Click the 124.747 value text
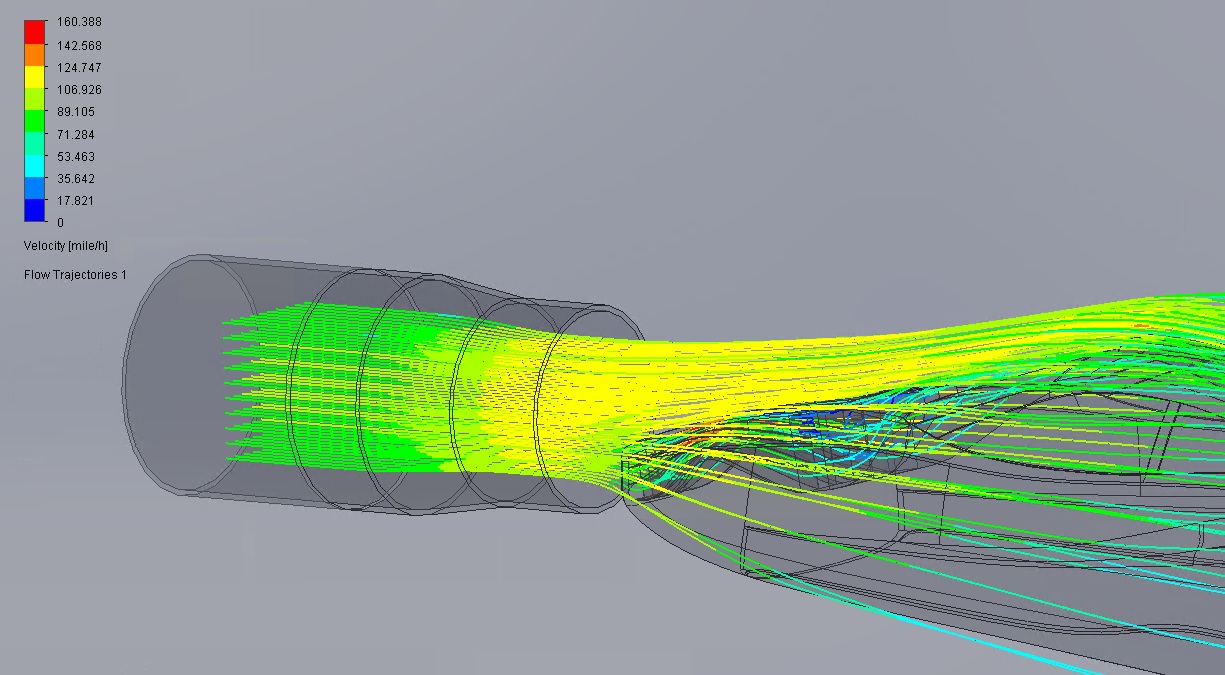The height and width of the screenshot is (675, 1225). click(77, 67)
